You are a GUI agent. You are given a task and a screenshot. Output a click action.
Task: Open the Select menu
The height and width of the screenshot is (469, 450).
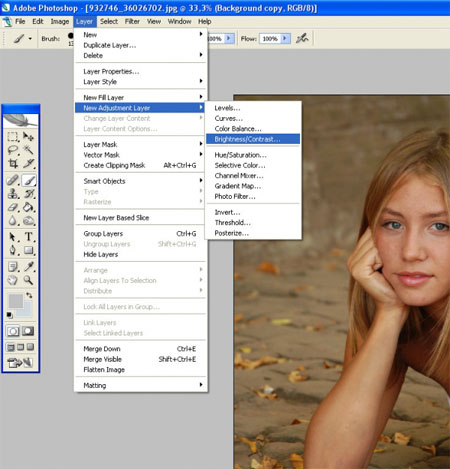click(x=109, y=22)
